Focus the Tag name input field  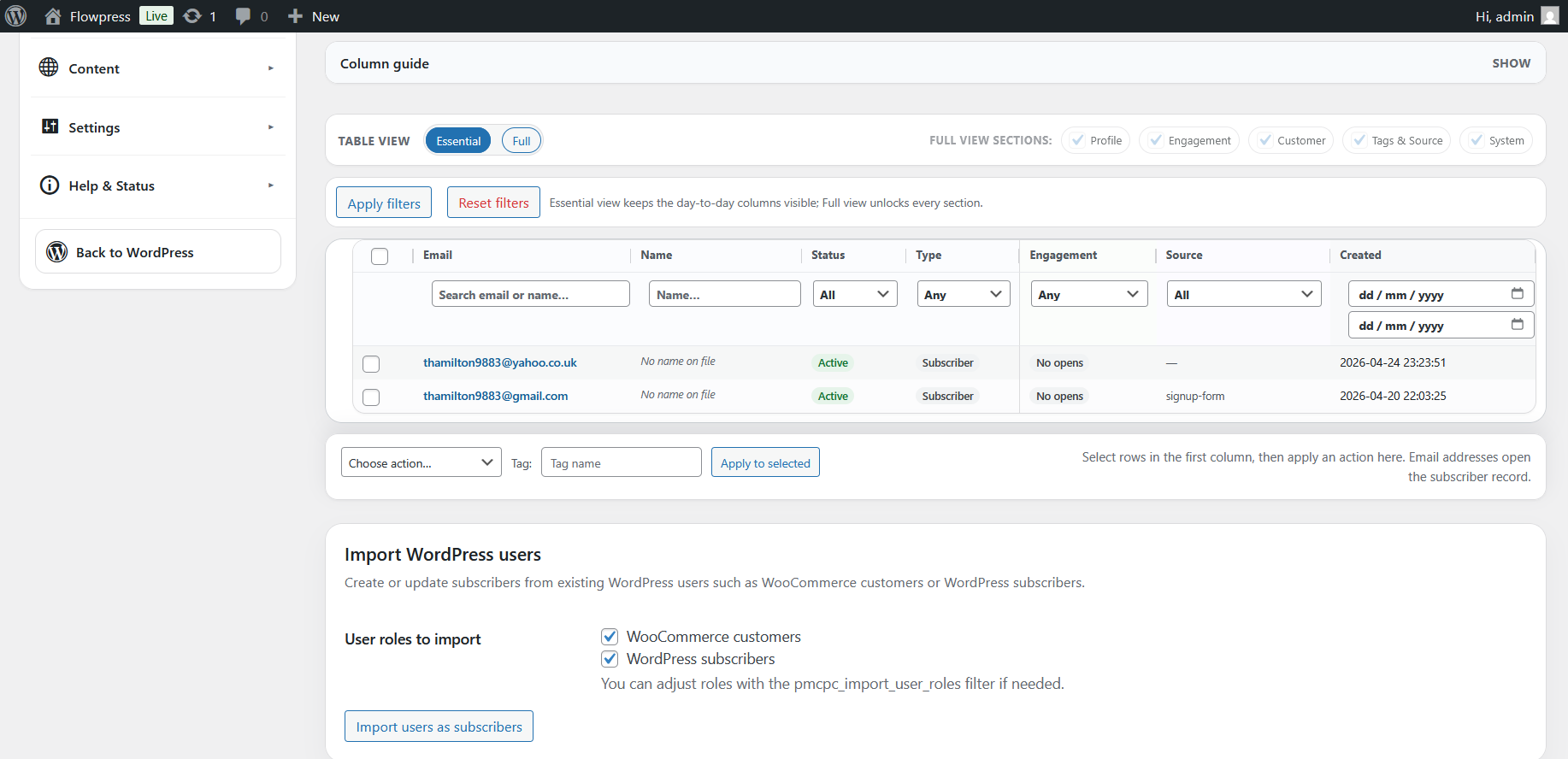[x=622, y=462]
